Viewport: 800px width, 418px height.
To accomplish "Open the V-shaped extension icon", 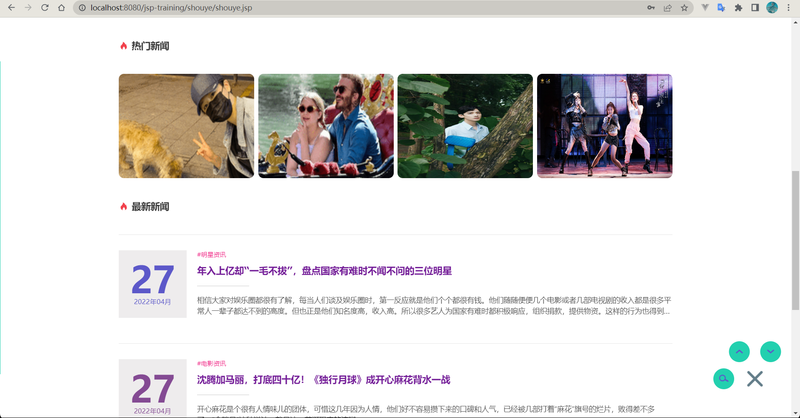I will point(705,8).
